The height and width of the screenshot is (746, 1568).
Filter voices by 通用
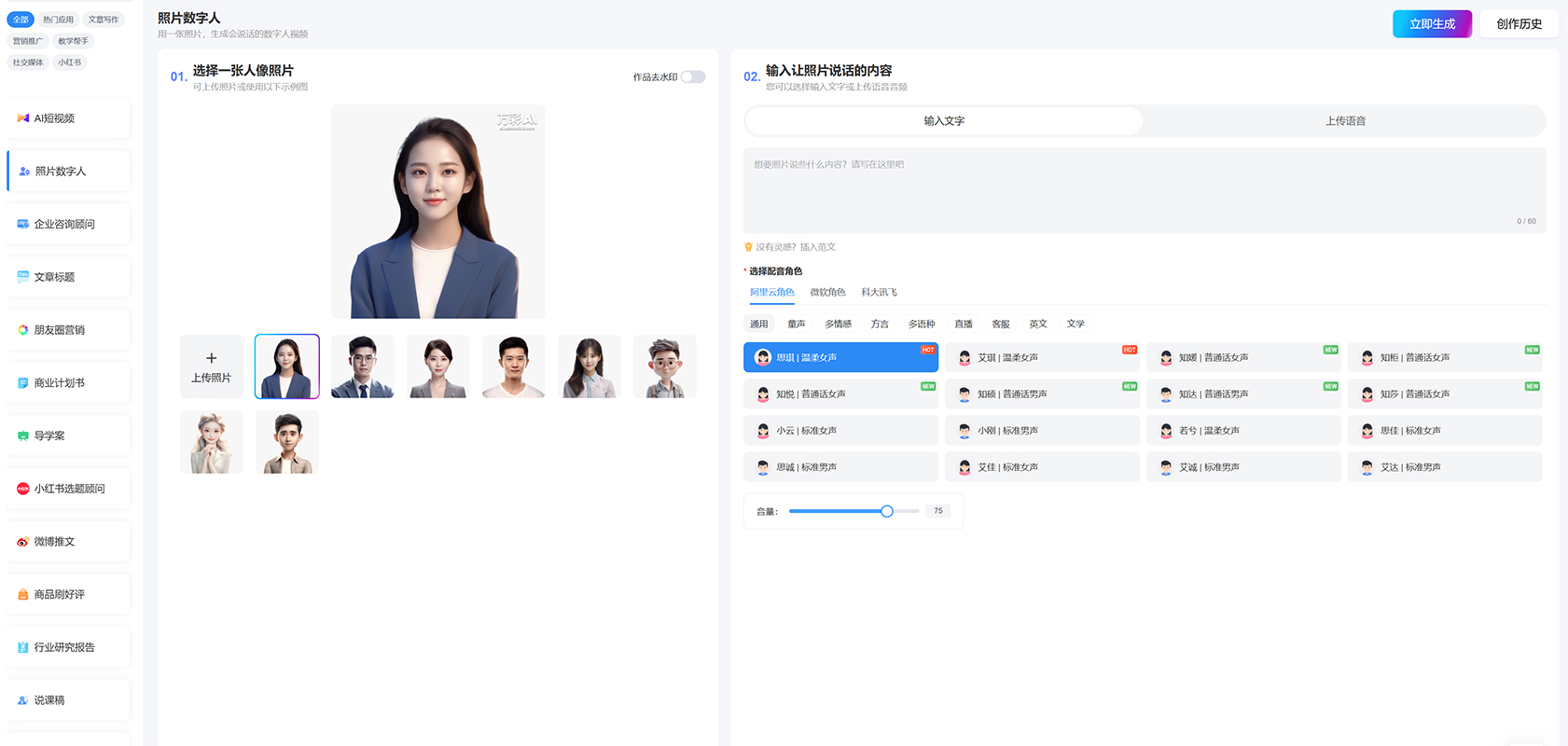click(x=759, y=324)
